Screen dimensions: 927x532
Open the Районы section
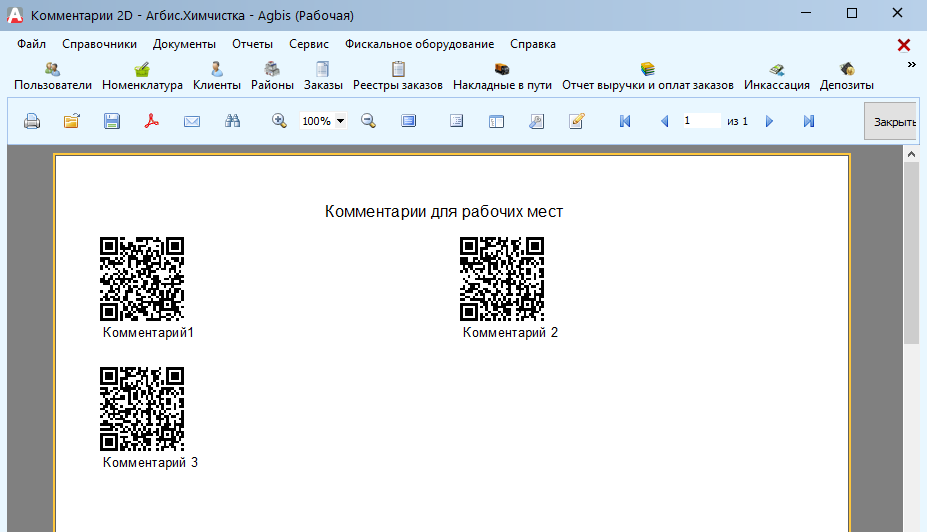[272, 77]
